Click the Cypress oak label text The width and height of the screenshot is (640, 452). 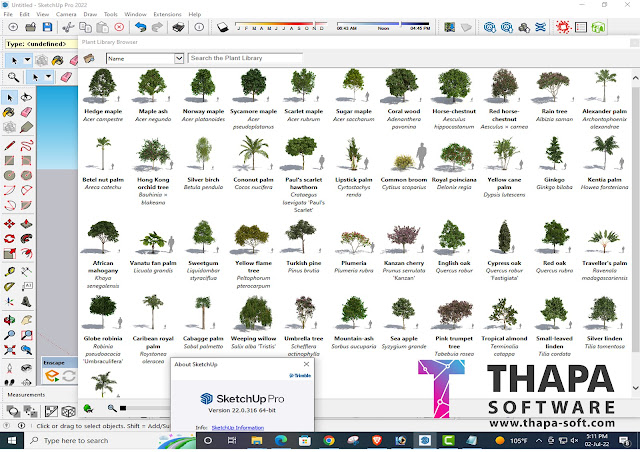point(504,263)
